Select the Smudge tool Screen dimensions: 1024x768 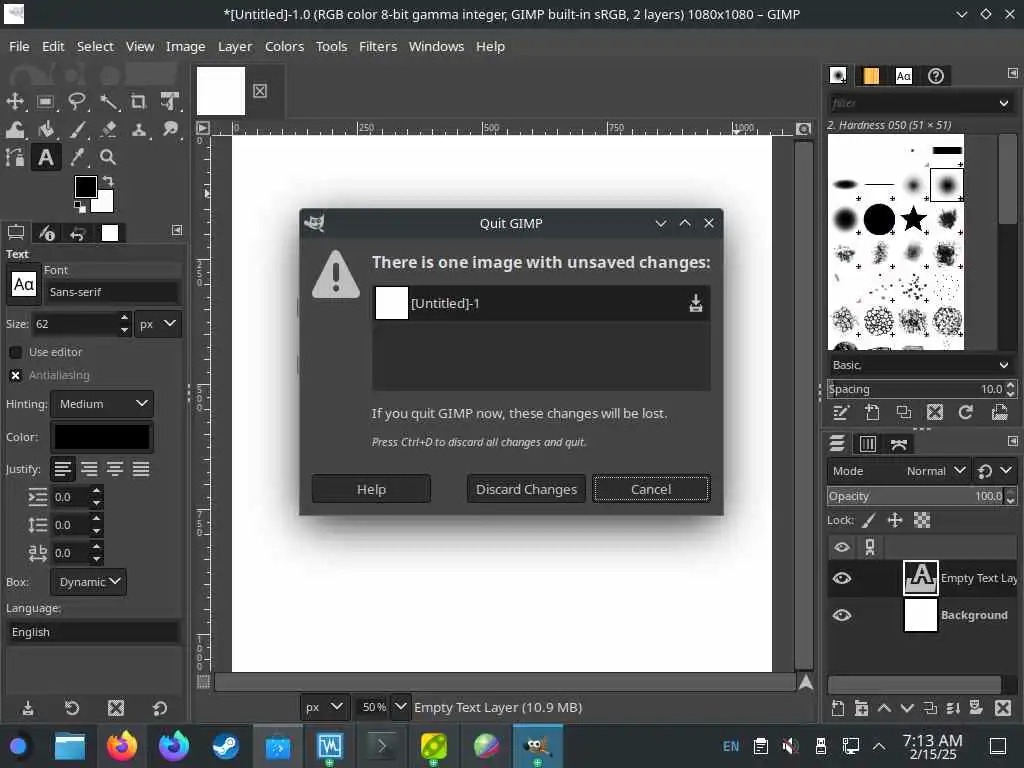pyautogui.click(x=170, y=129)
